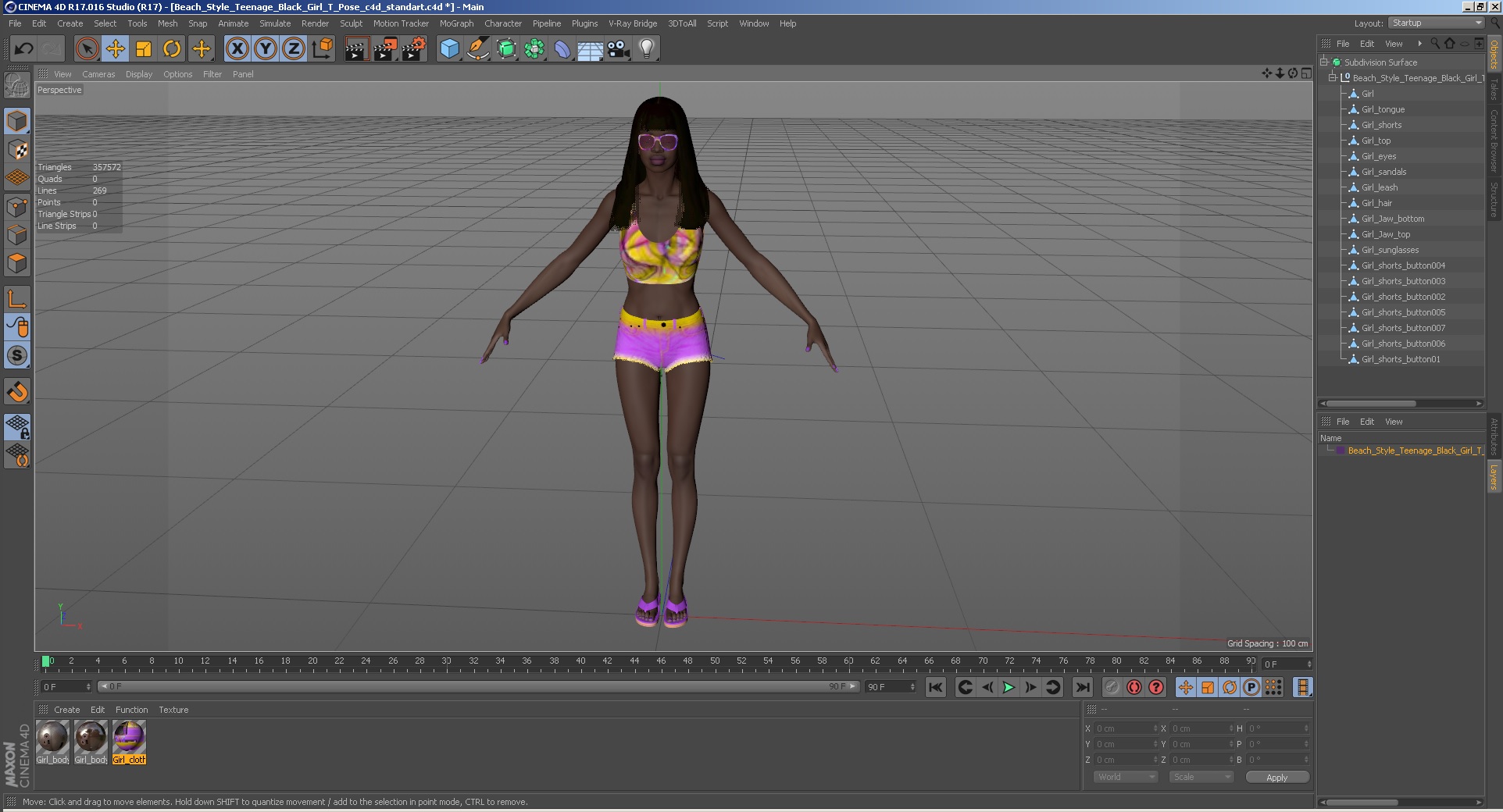Select Girl_cloth material thumbnail
The width and height of the screenshot is (1503, 812).
(x=129, y=741)
